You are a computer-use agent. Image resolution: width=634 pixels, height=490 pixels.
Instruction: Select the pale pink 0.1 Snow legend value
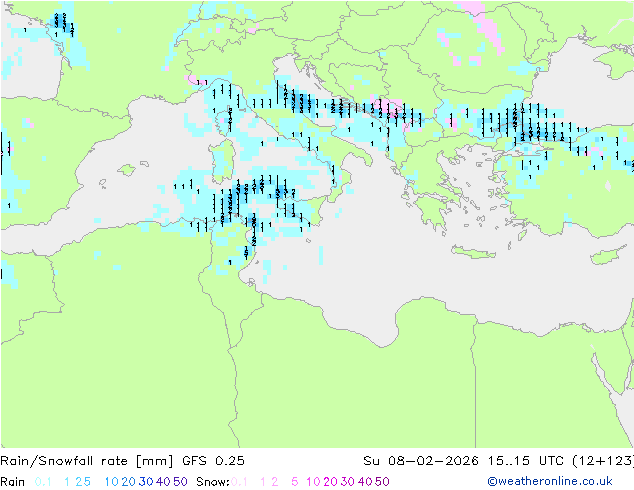click(x=239, y=482)
